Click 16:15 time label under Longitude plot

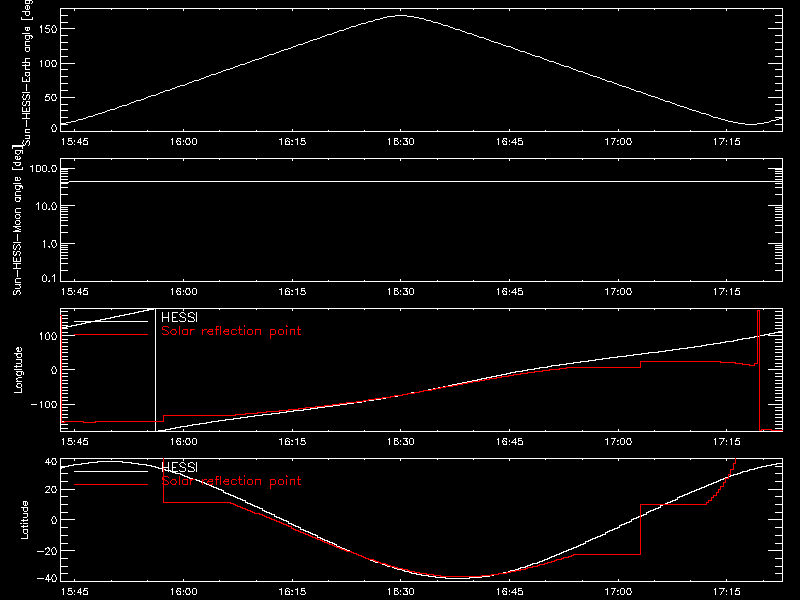(x=292, y=442)
